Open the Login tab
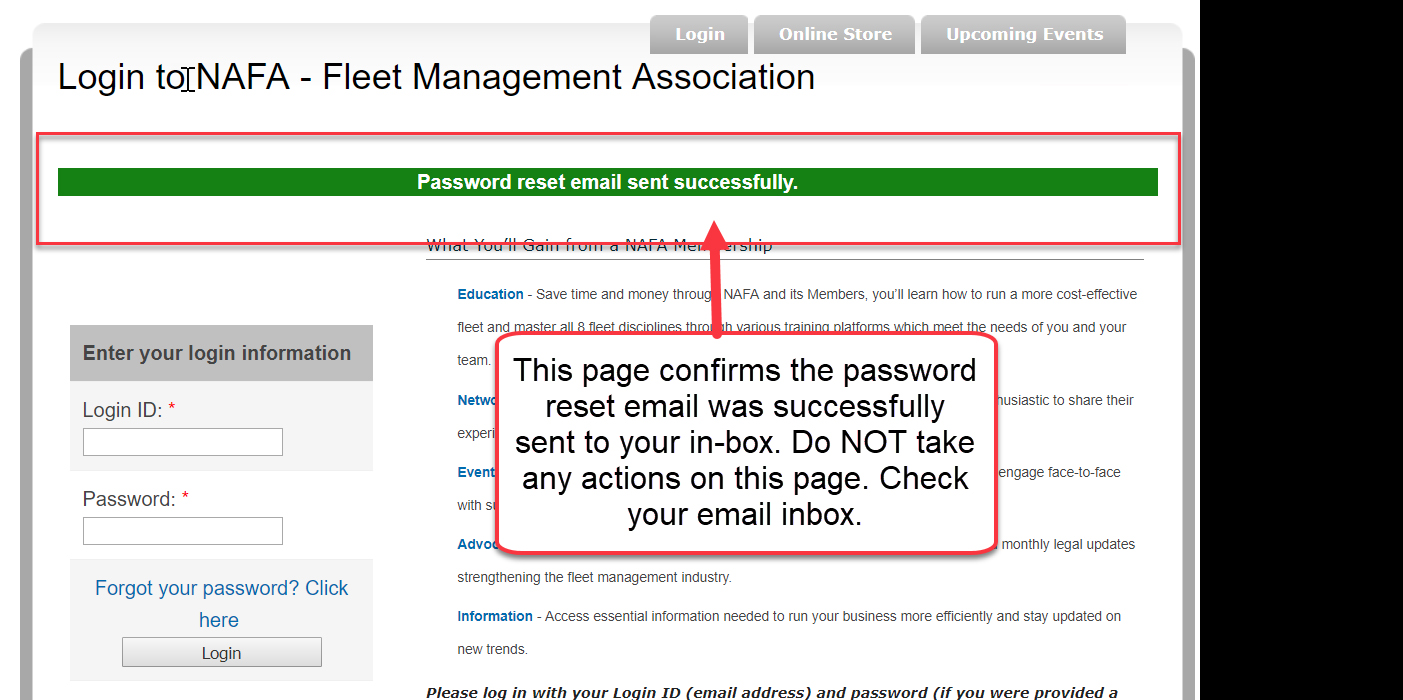The height and width of the screenshot is (700, 1403). [x=700, y=35]
